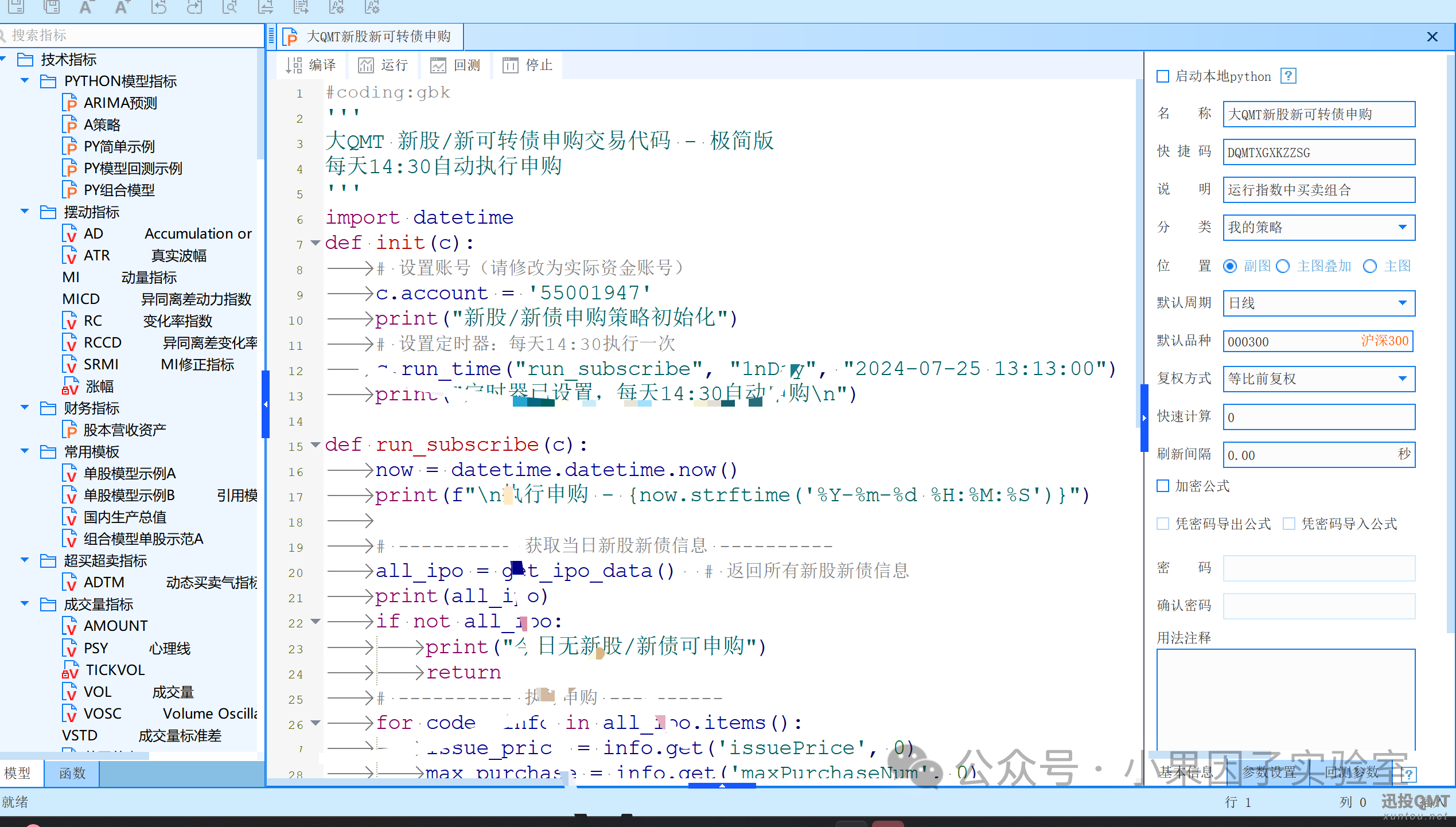Open PY简单示例 model
This screenshot has height=827, width=1456.
pos(109,147)
